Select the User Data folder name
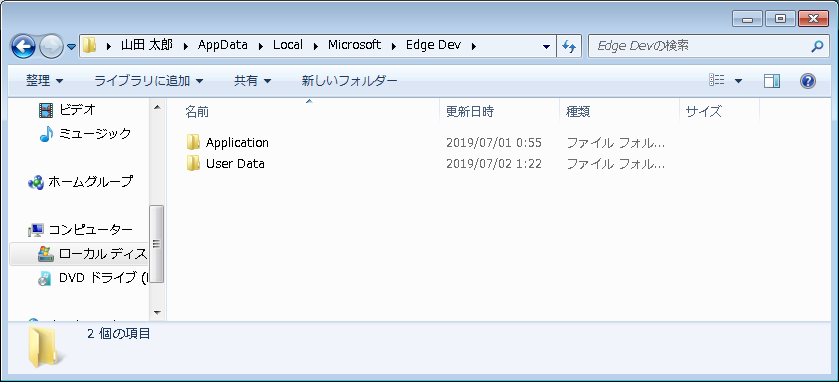Viewport: 839px width, 382px height. coord(235,164)
